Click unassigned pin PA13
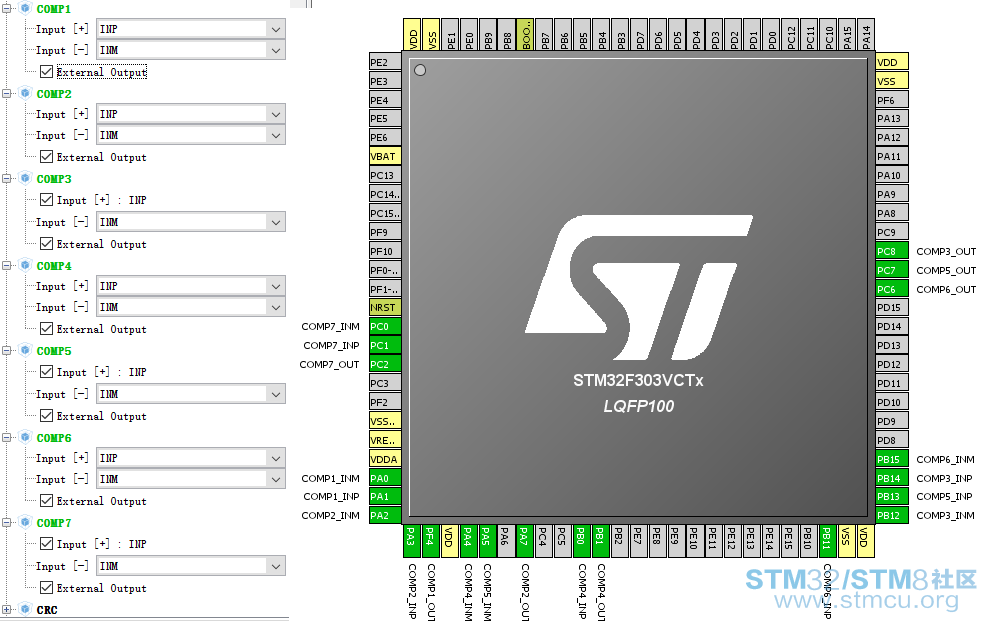The height and width of the screenshot is (625, 983). (x=891, y=118)
